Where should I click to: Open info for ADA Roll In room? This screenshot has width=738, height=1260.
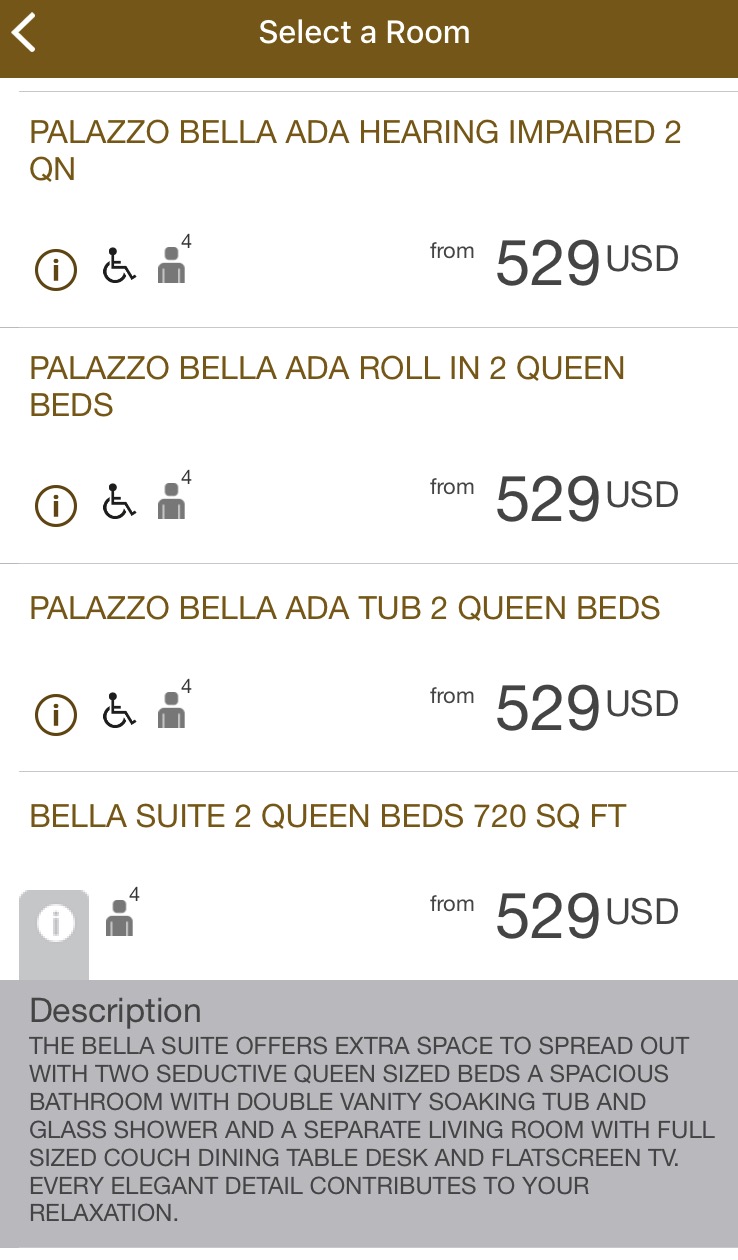point(56,505)
